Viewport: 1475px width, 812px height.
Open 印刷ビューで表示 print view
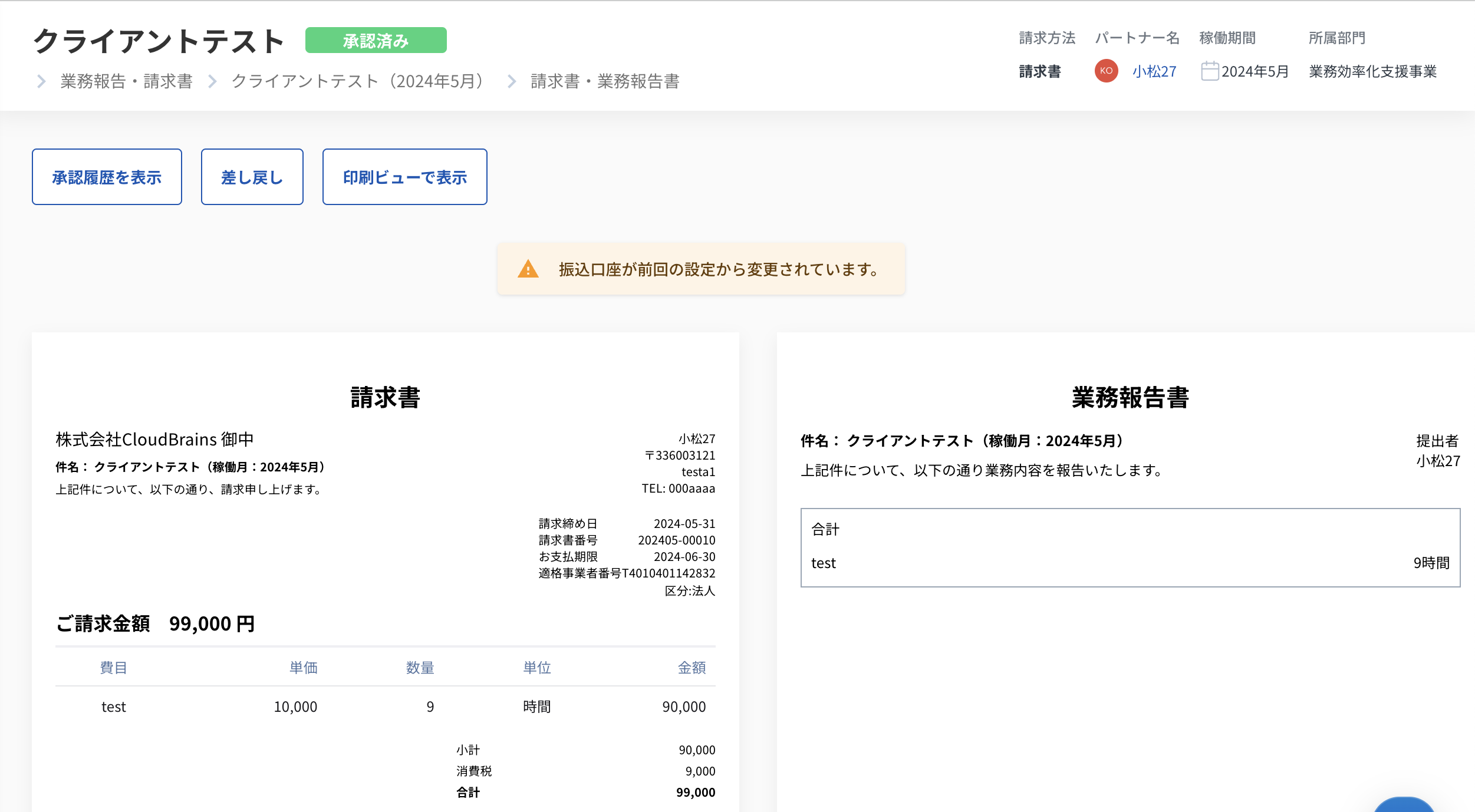point(404,177)
